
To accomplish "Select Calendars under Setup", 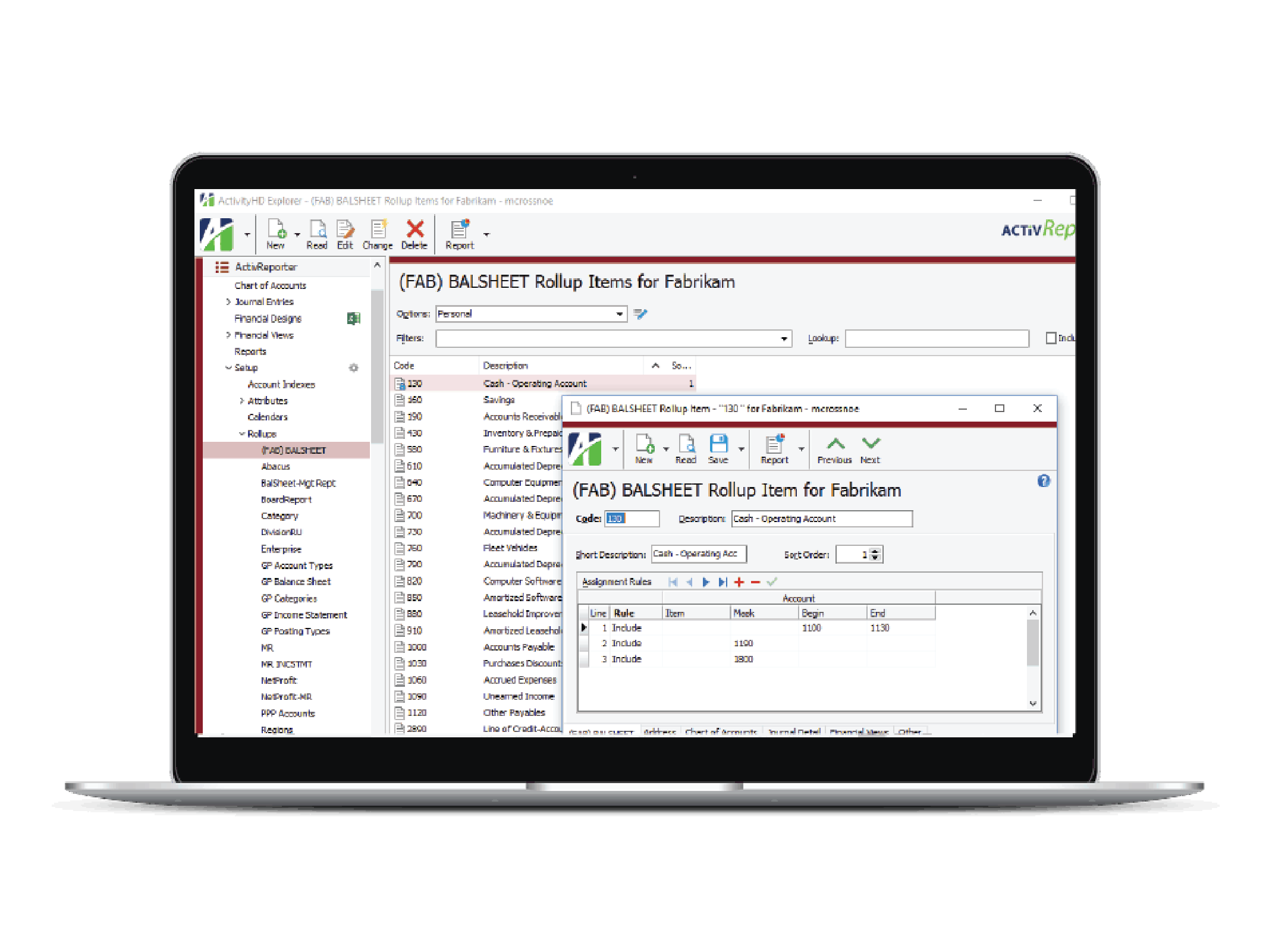I will pyautogui.click(x=268, y=417).
